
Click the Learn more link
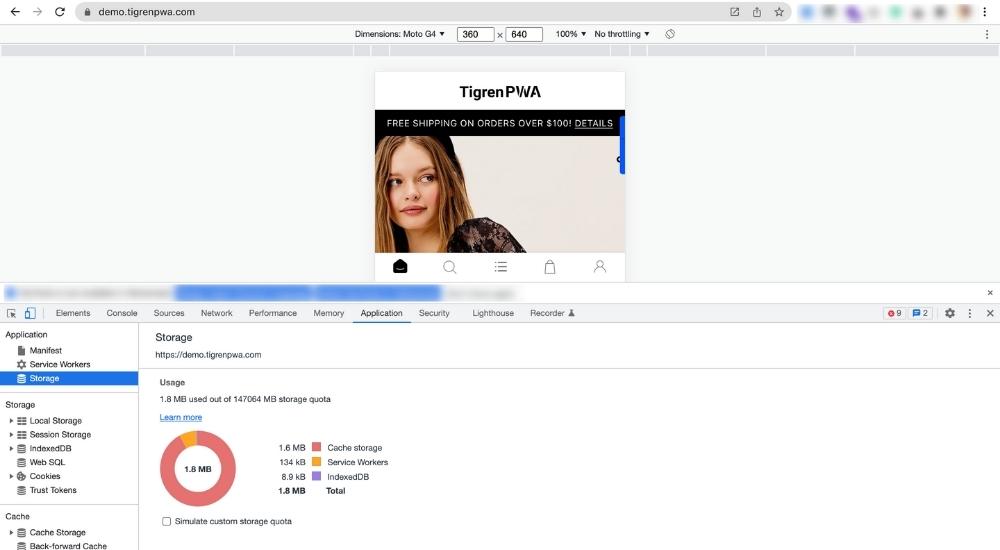(181, 417)
